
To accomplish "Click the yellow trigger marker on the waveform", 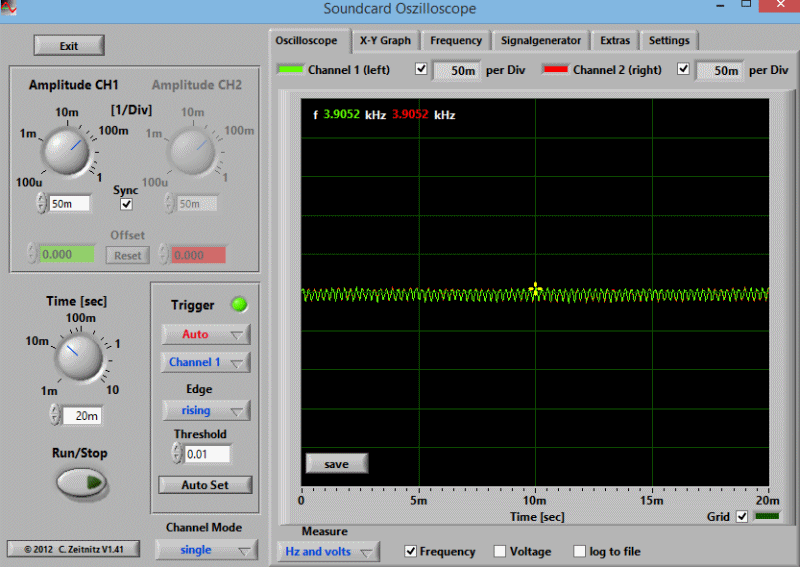I will pos(535,289).
